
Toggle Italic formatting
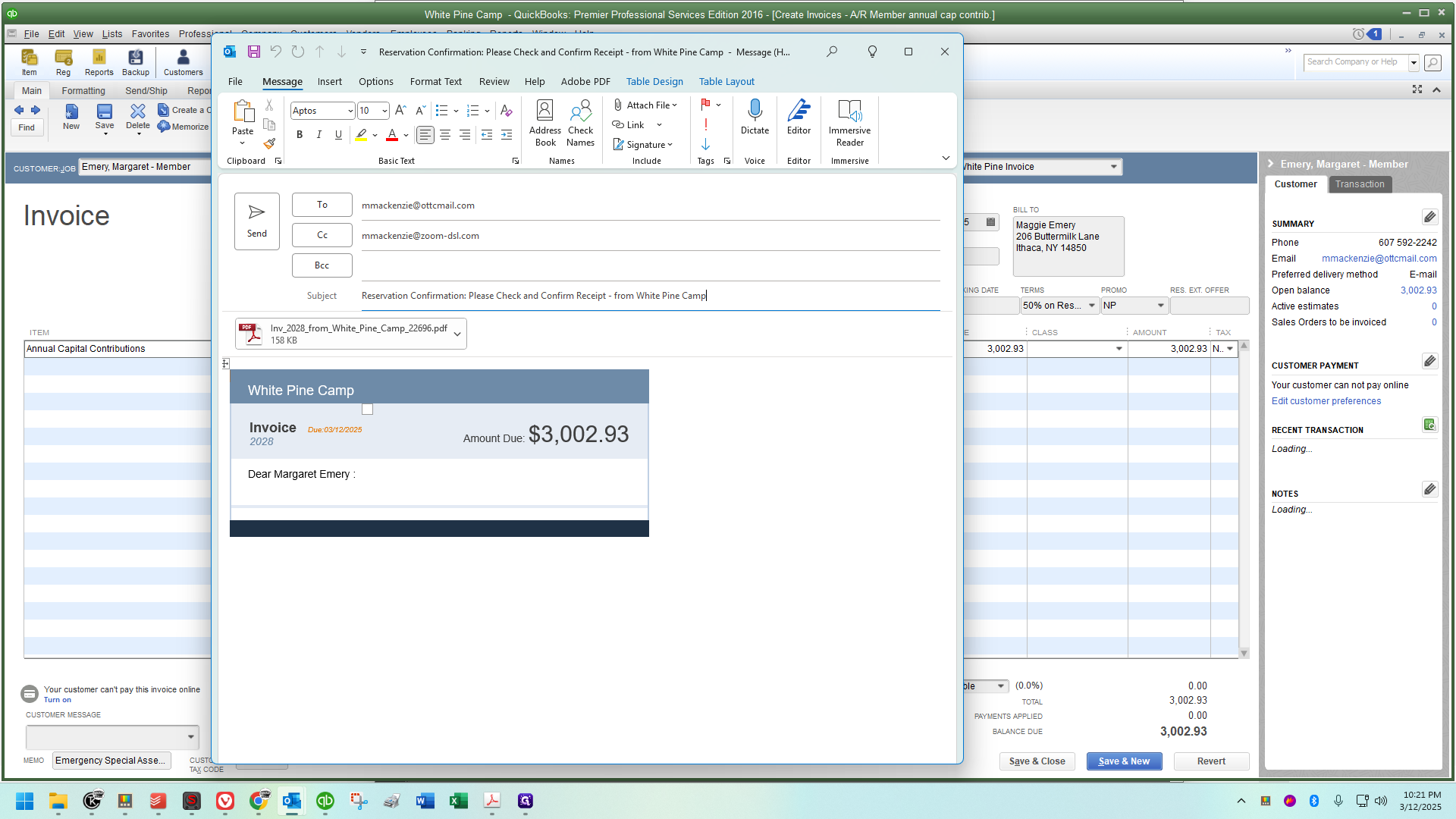point(318,135)
